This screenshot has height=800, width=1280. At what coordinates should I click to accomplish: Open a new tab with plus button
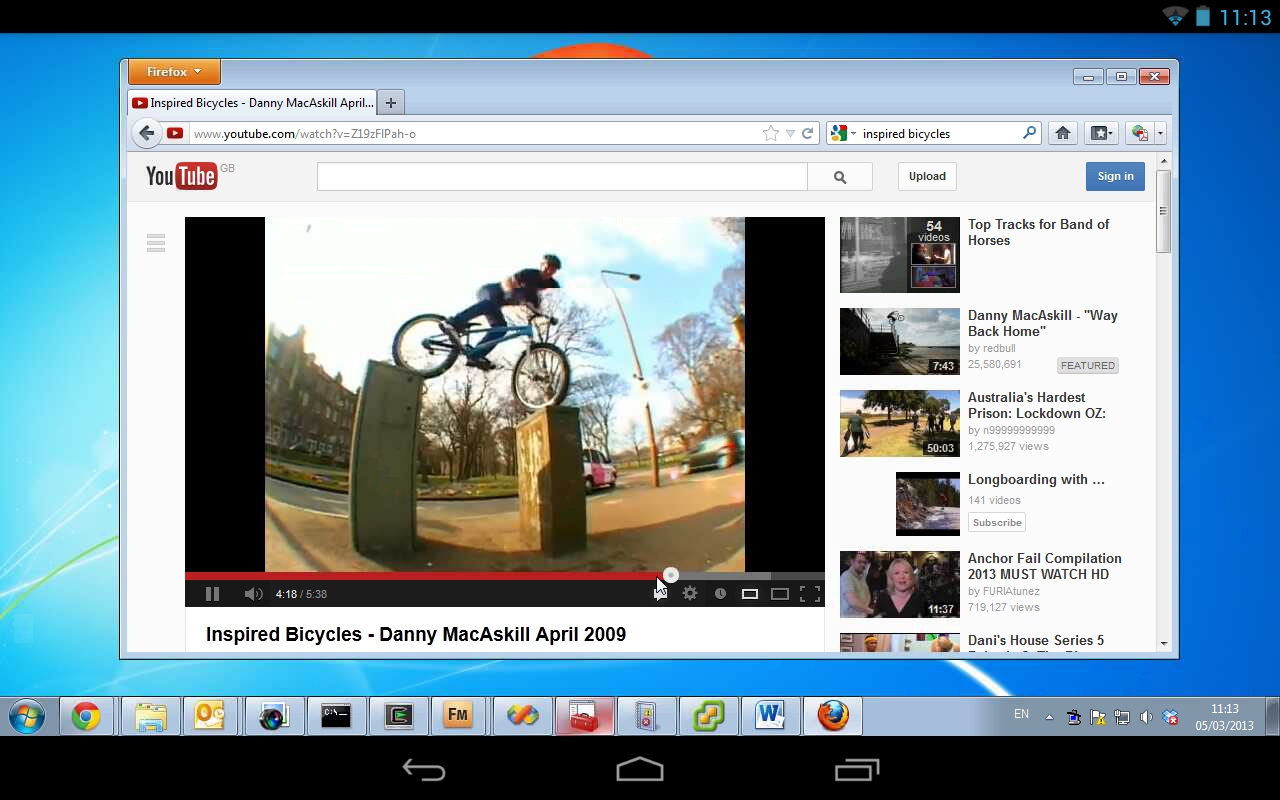pos(391,102)
